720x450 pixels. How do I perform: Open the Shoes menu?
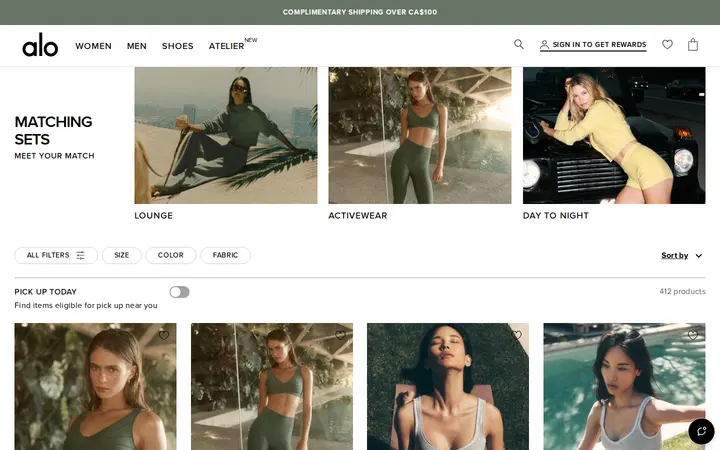point(178,46)
